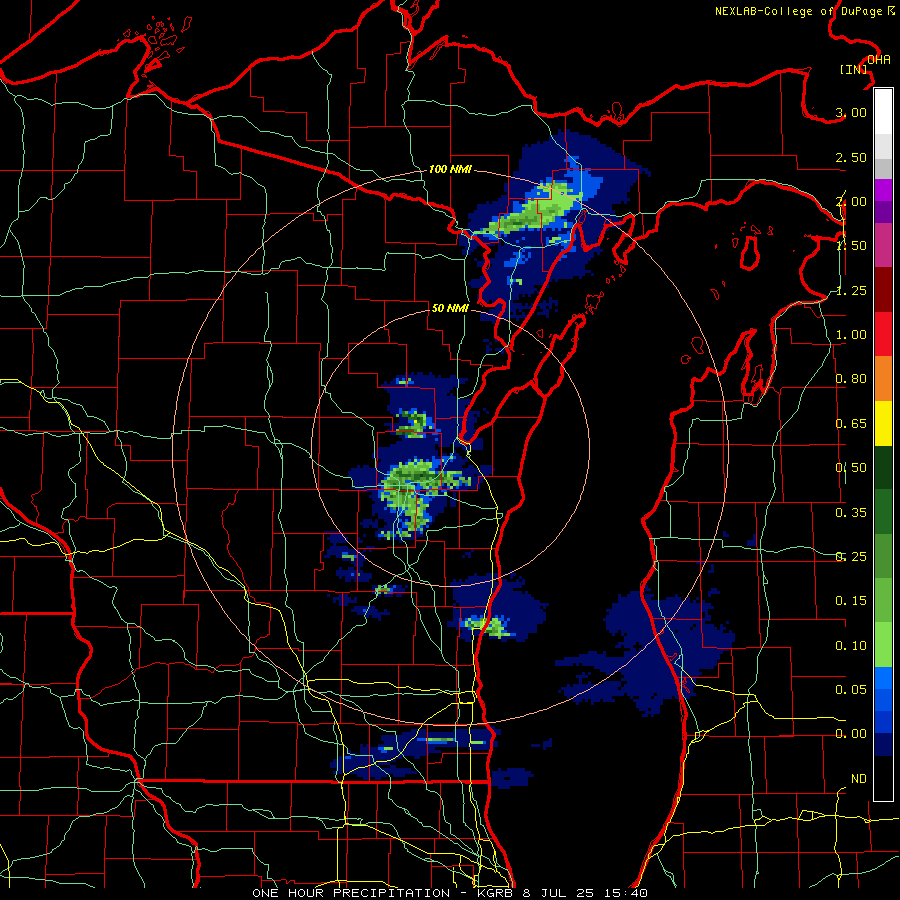Click the [IN] units label
The image size is (900, 900).
[x=854, y=69]
